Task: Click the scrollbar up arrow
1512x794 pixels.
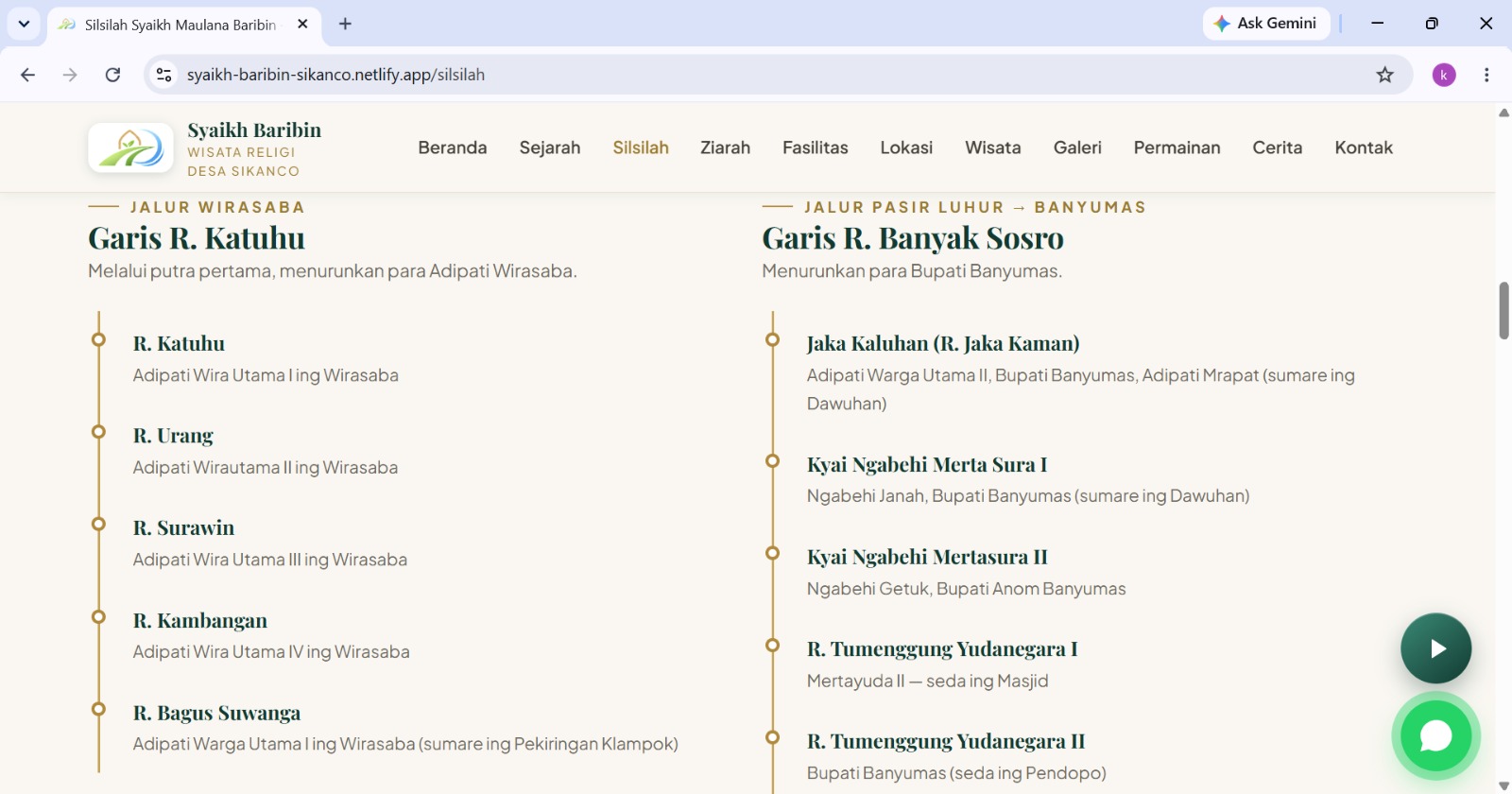Action: (1503, 112)
